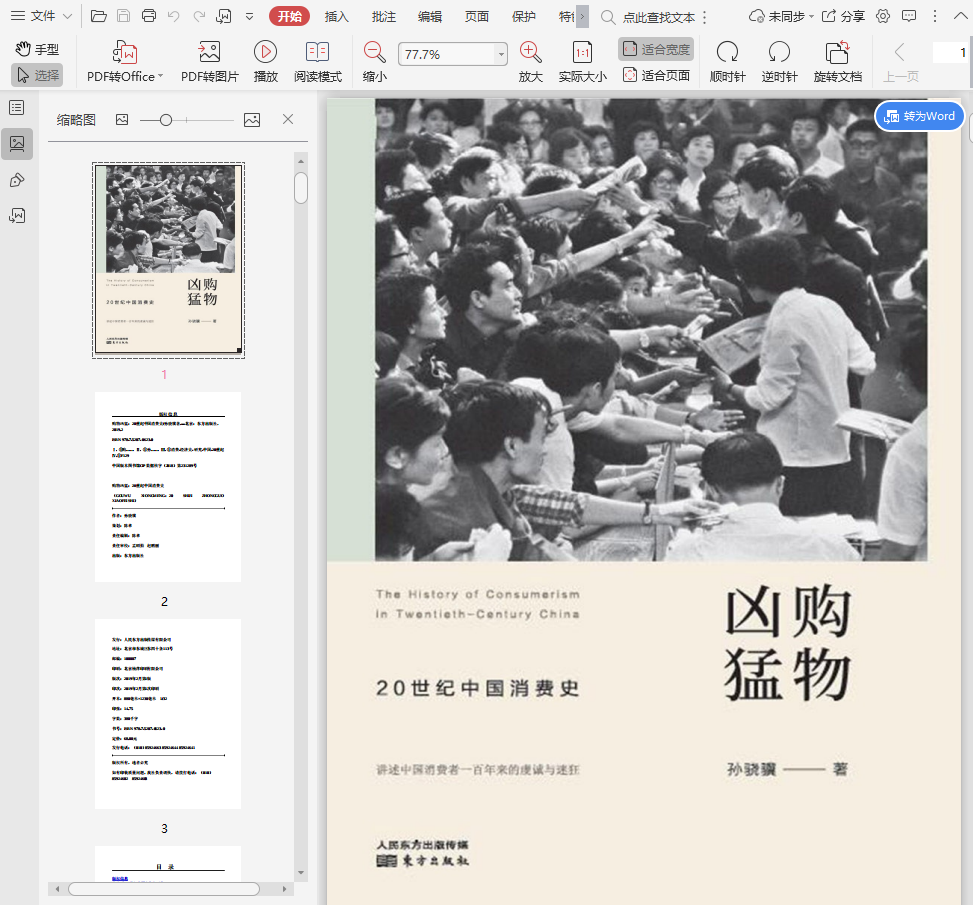Screen dimensions: 973x905
Task: Open the outline/bookmarks sidebar panel
Action: click(17, 108)
